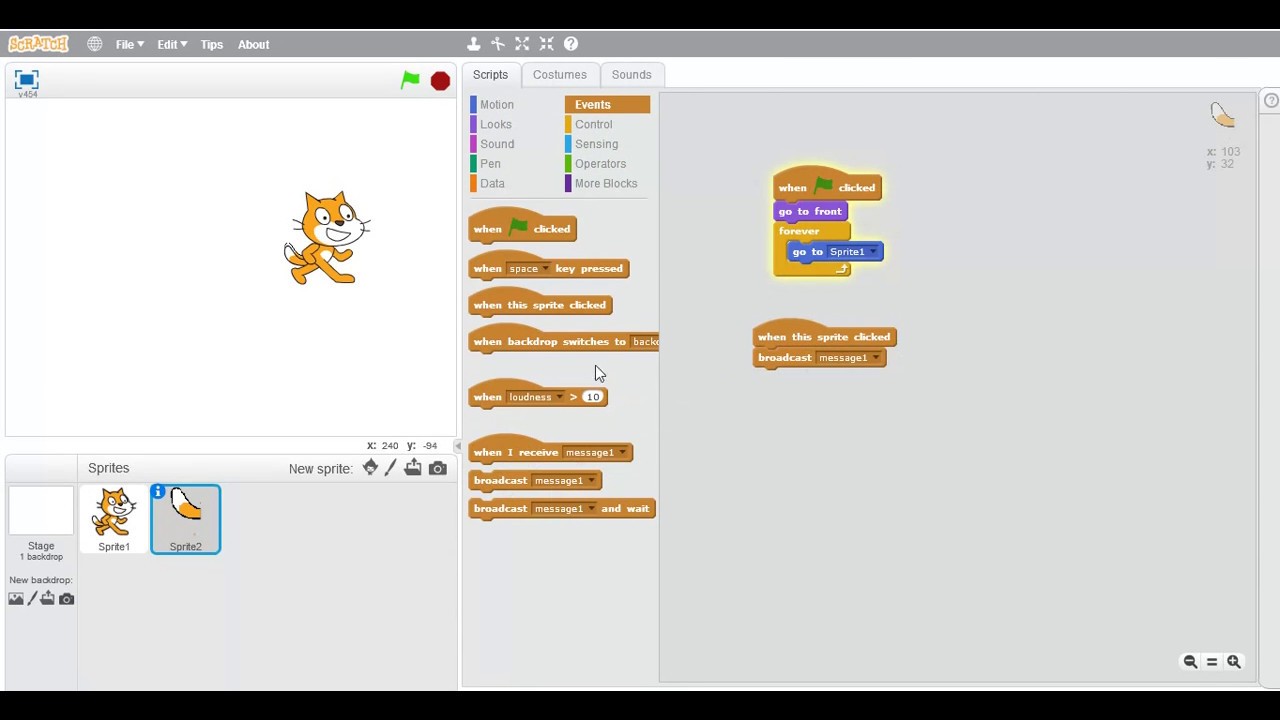Open the block help question-mark tool

[x=571, y=44]
